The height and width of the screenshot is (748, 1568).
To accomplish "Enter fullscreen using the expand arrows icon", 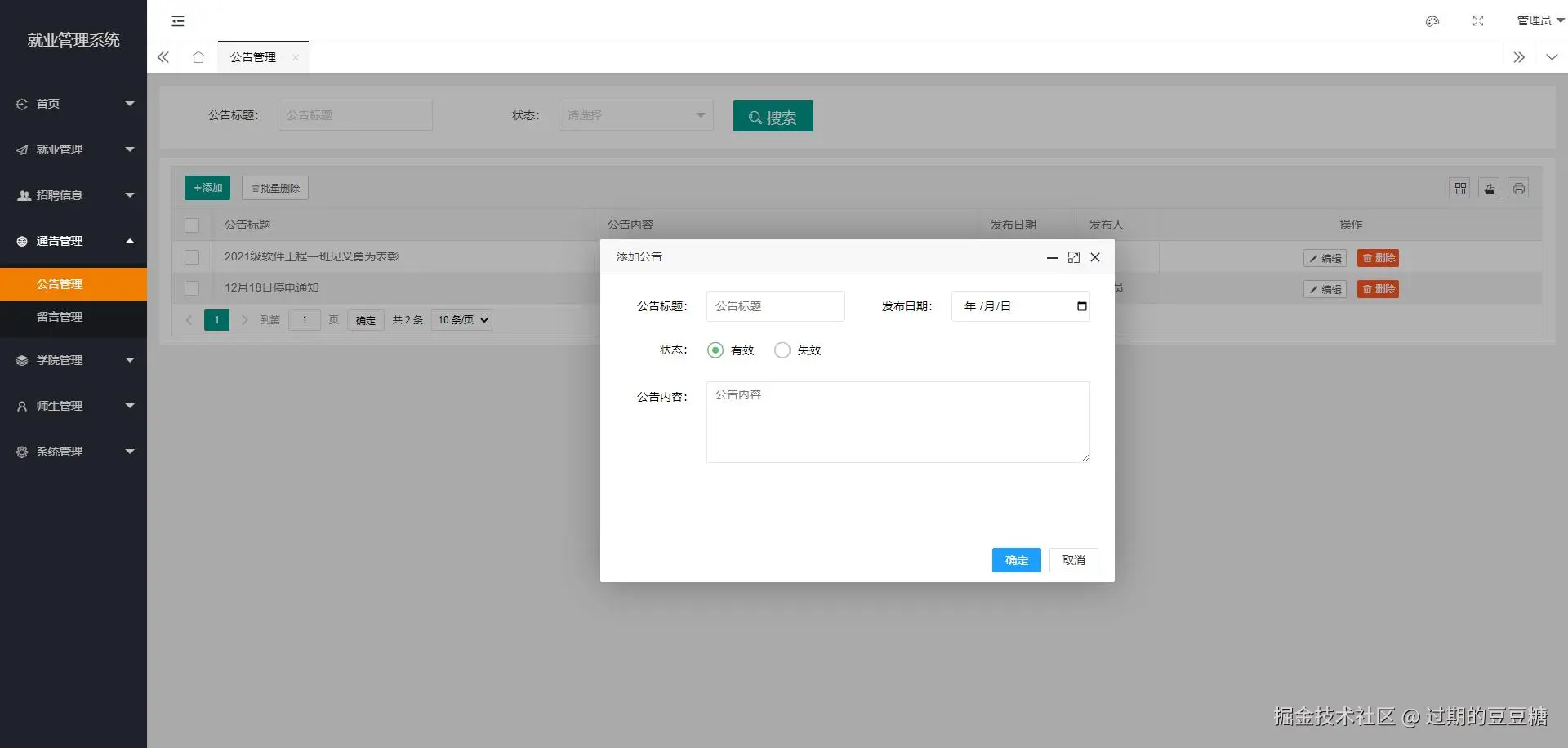I will pos(1477,21).
